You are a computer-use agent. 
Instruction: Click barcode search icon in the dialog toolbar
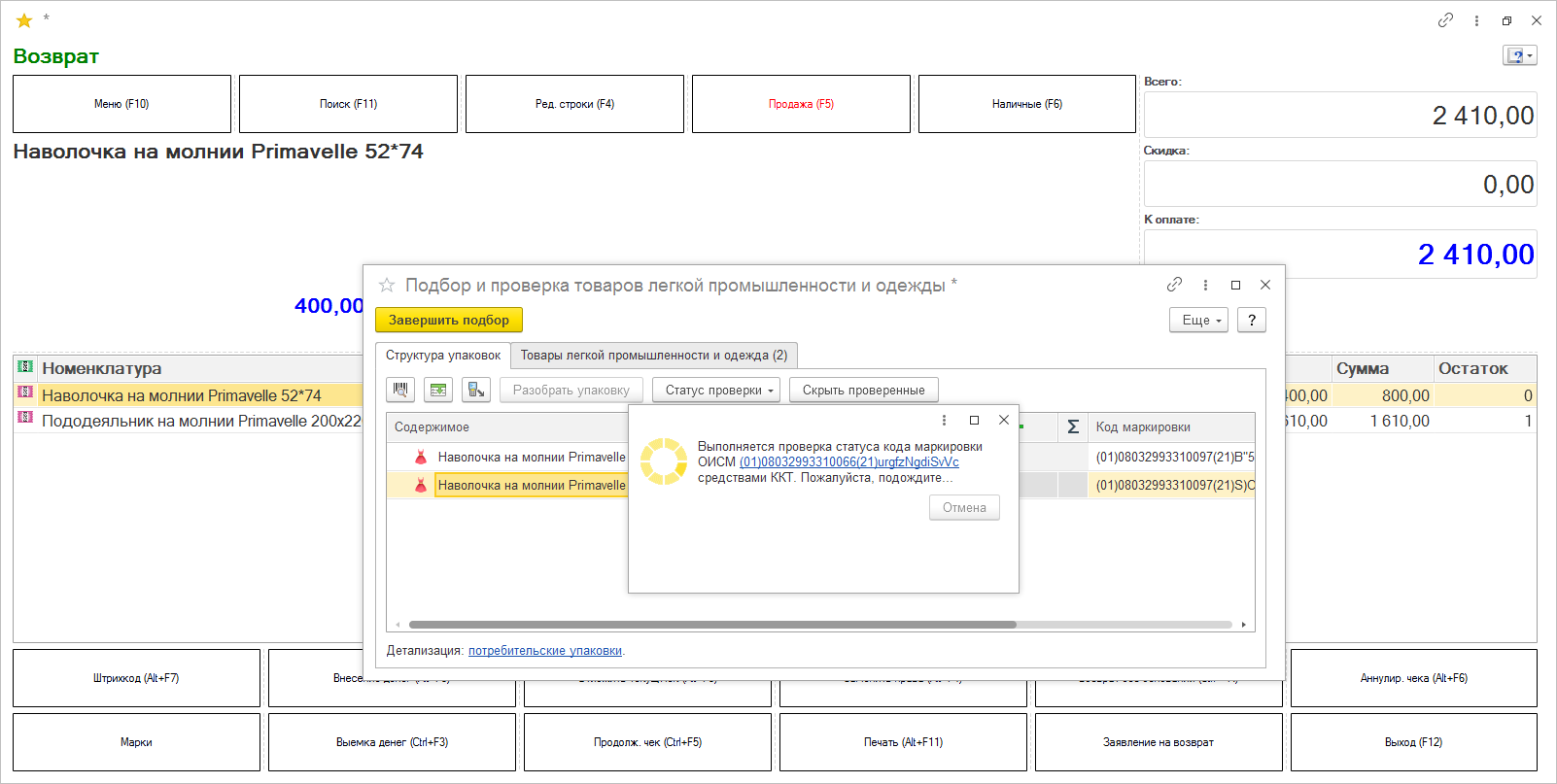point(400,390)
